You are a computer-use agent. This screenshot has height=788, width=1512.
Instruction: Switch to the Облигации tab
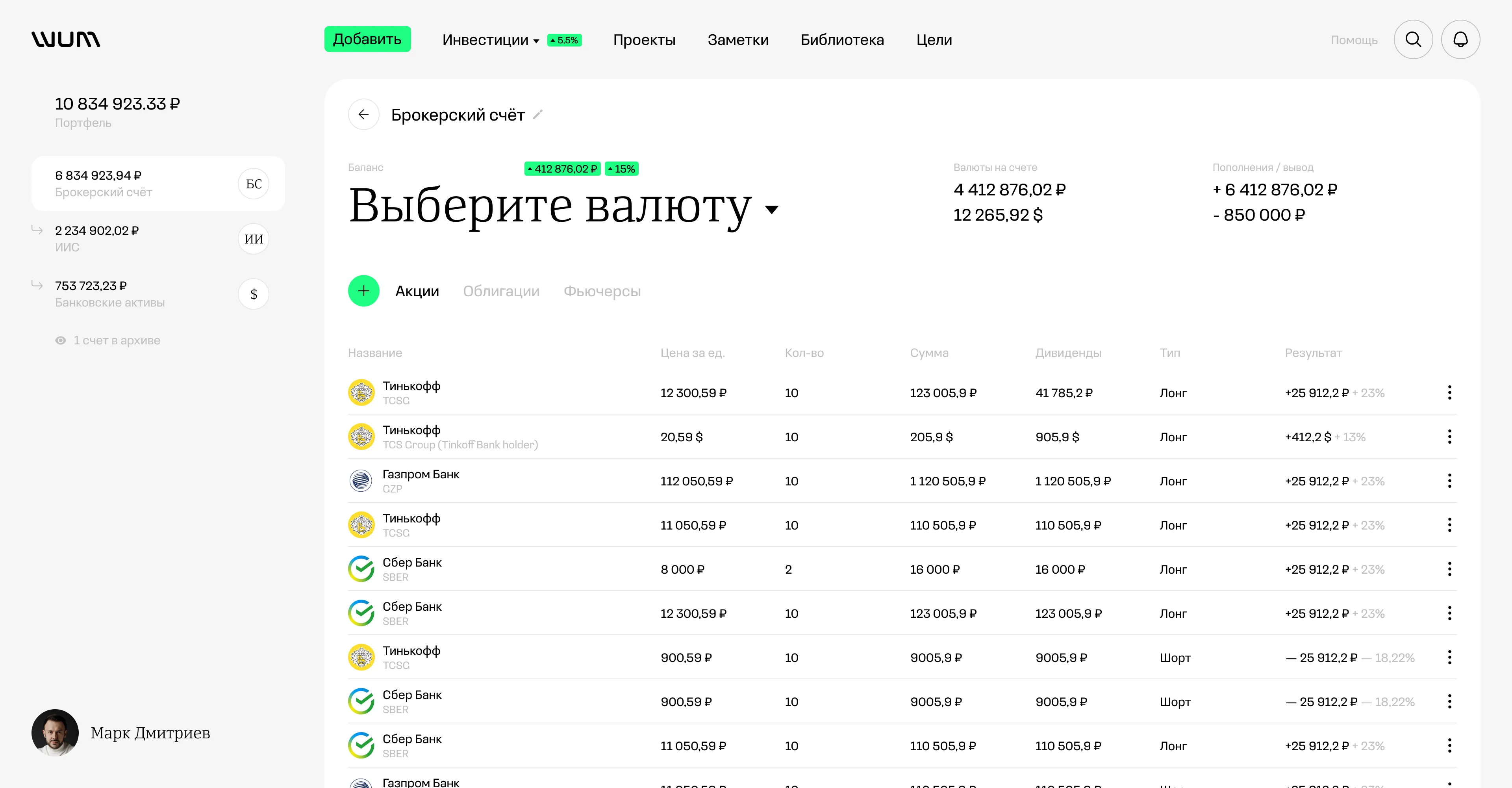click(501, 291)
